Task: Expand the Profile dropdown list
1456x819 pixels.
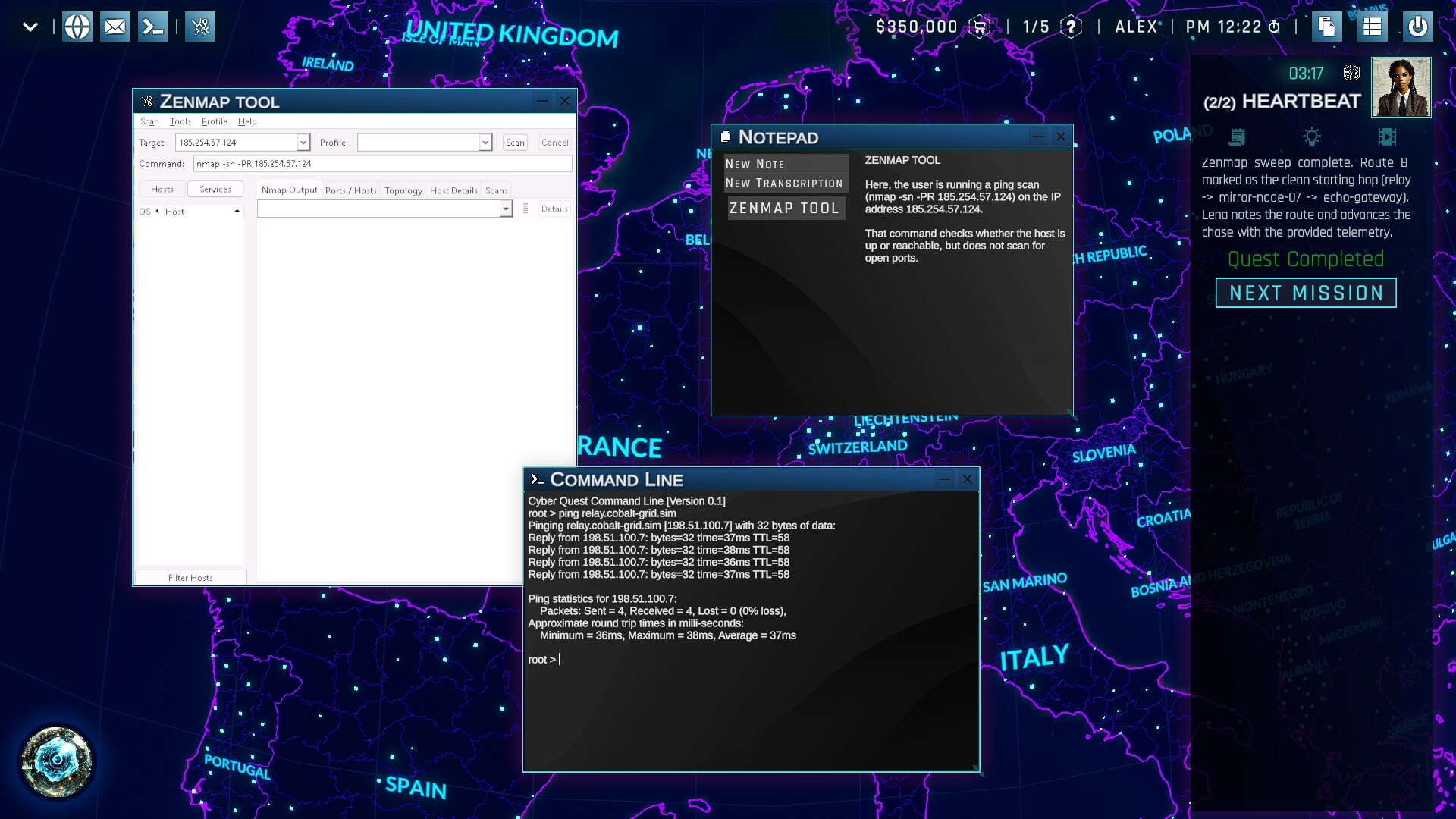Action: pyautogui.click(x=485, y=142)
